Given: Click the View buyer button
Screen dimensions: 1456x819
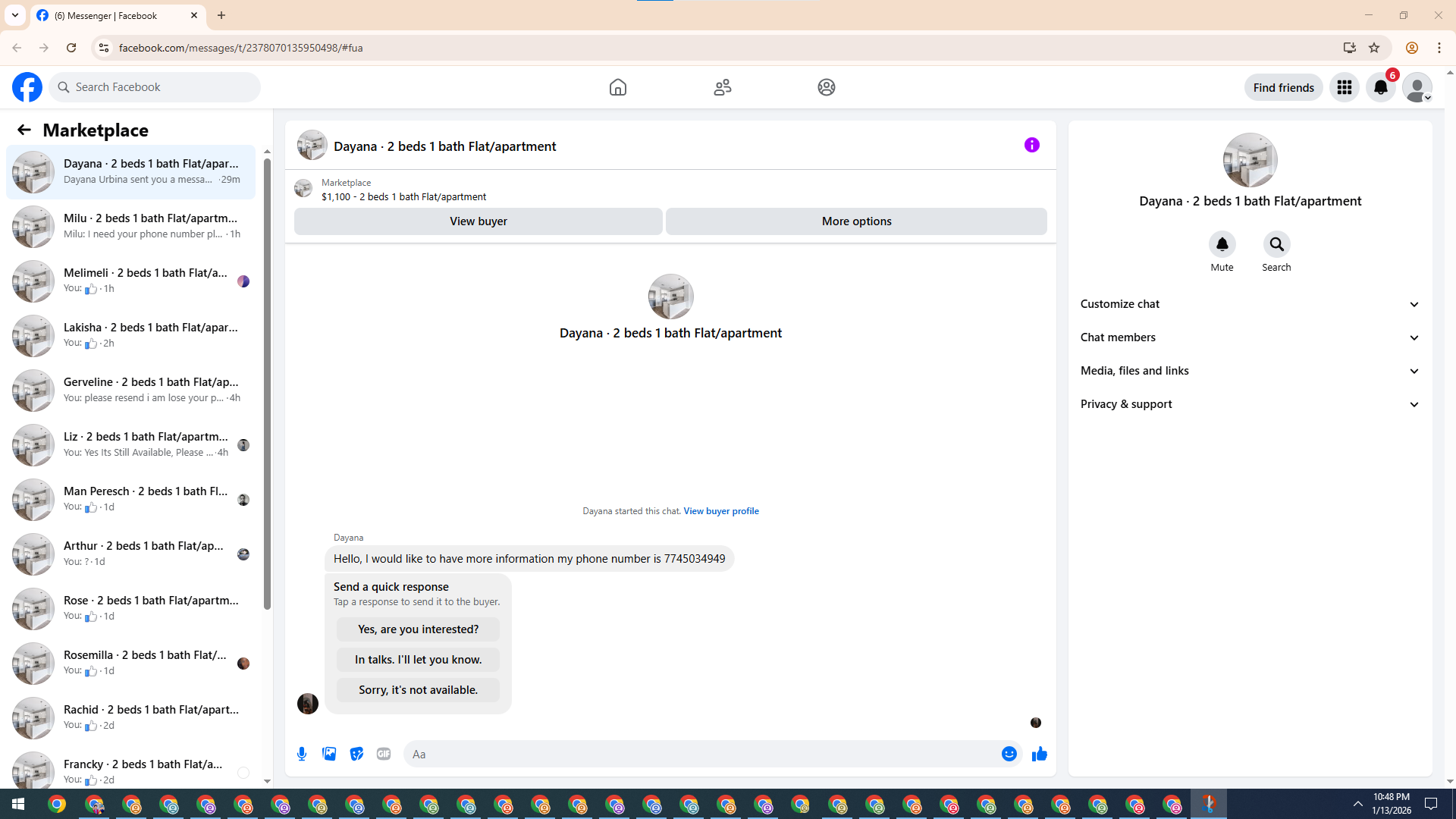Looking at the screenshot, I should click(x=478, y=221).
